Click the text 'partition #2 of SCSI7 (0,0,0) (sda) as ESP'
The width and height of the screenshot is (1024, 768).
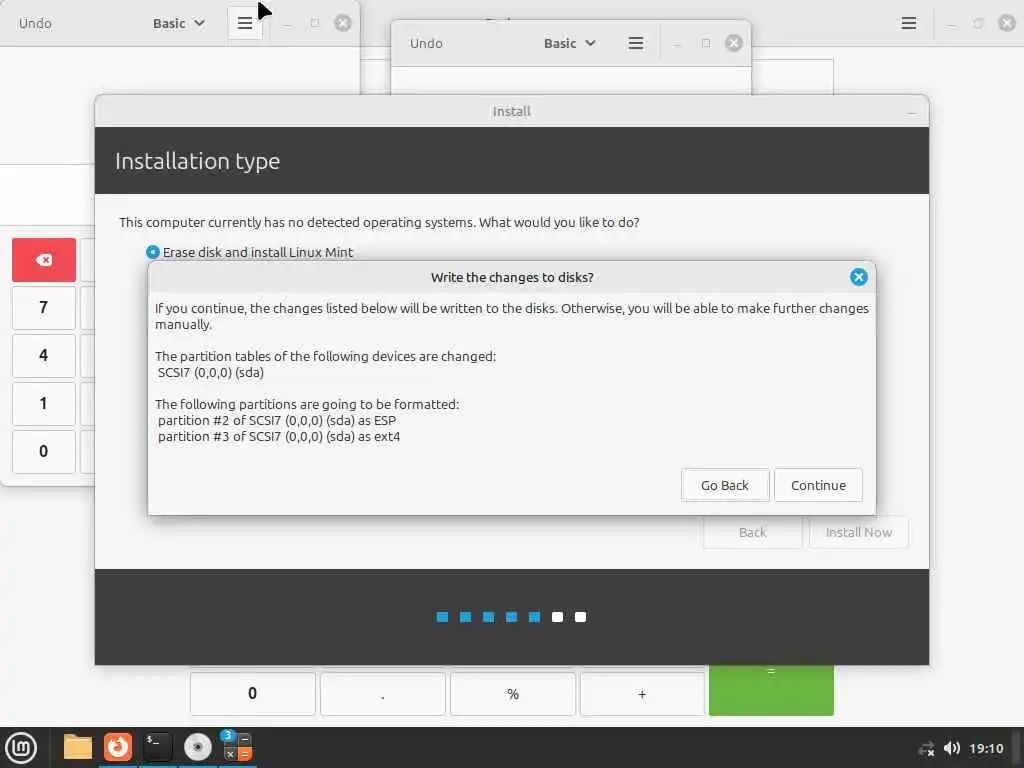tap(277, 421)
